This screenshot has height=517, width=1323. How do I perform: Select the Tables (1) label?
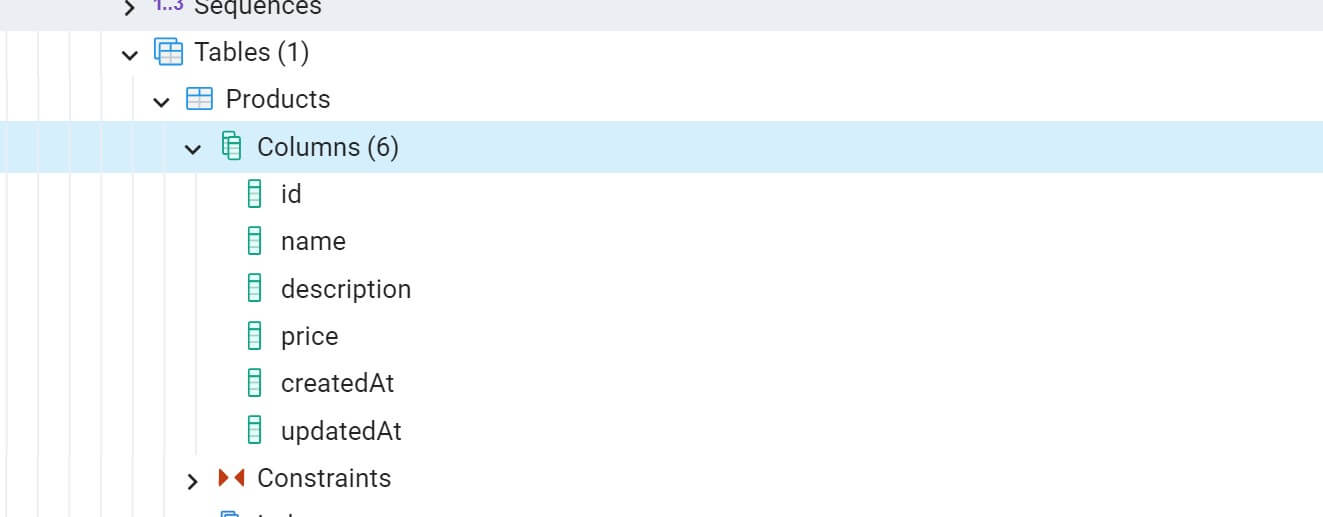pyautogui.click(x=252, y=52)
